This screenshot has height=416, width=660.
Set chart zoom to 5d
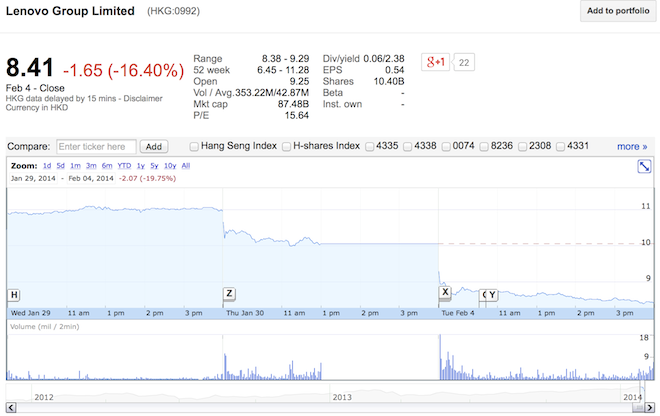(x=61, y=166)
